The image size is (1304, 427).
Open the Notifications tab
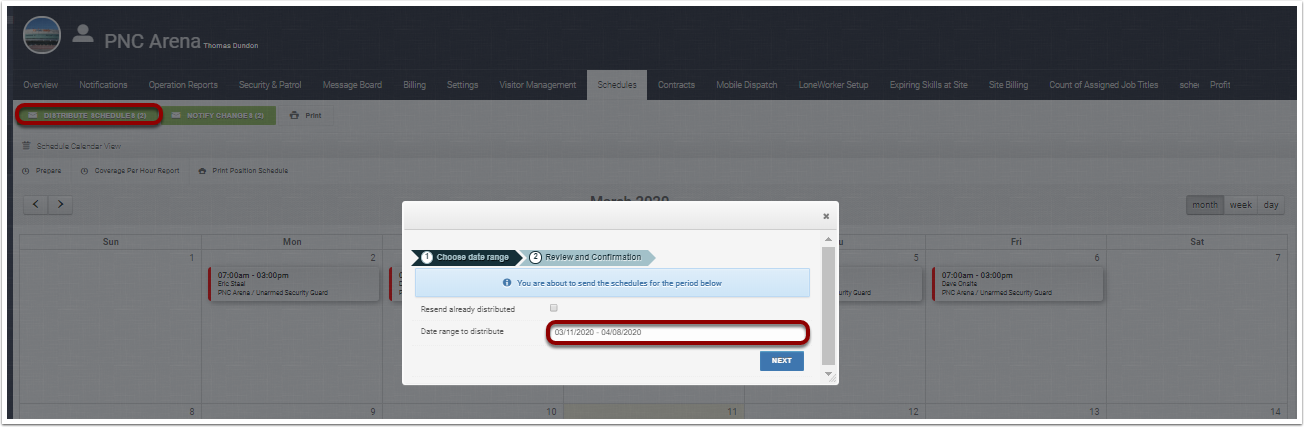click(x=103, y=85)
